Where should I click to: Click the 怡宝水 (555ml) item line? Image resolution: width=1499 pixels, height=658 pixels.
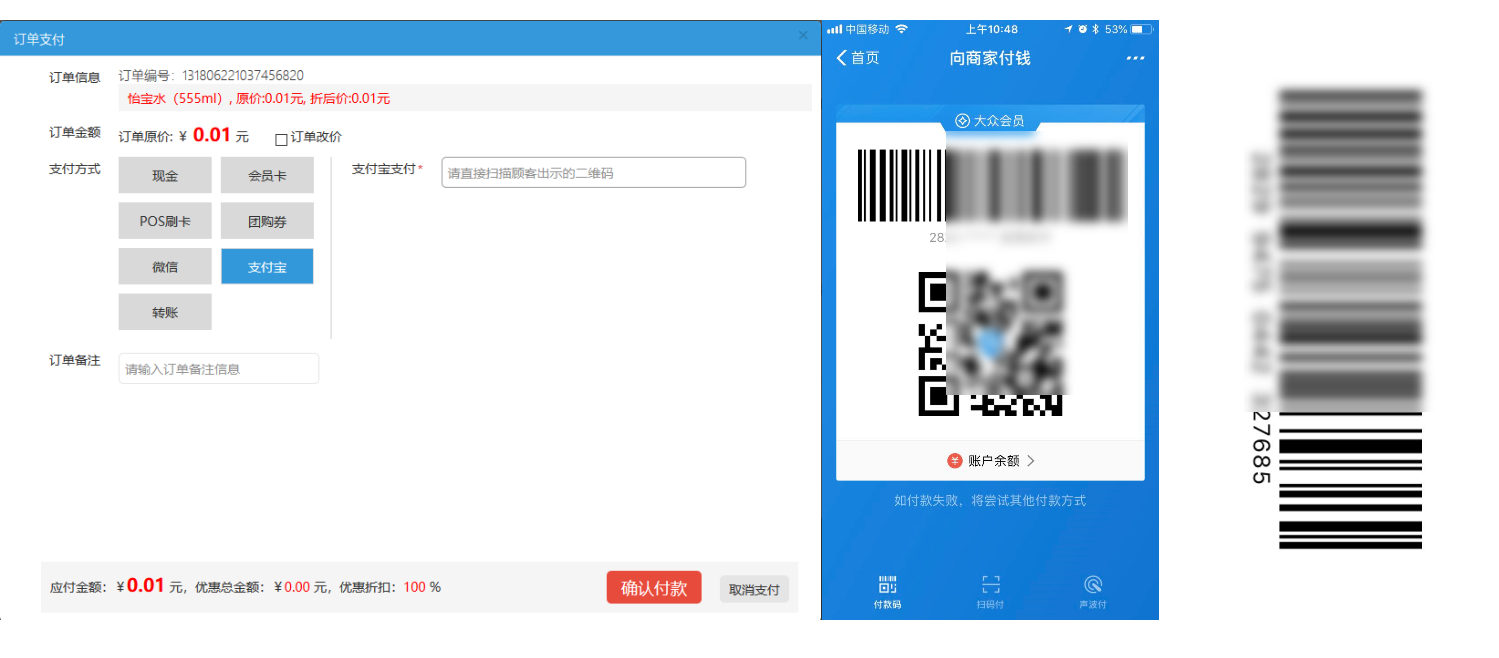[x=259, y=98]
